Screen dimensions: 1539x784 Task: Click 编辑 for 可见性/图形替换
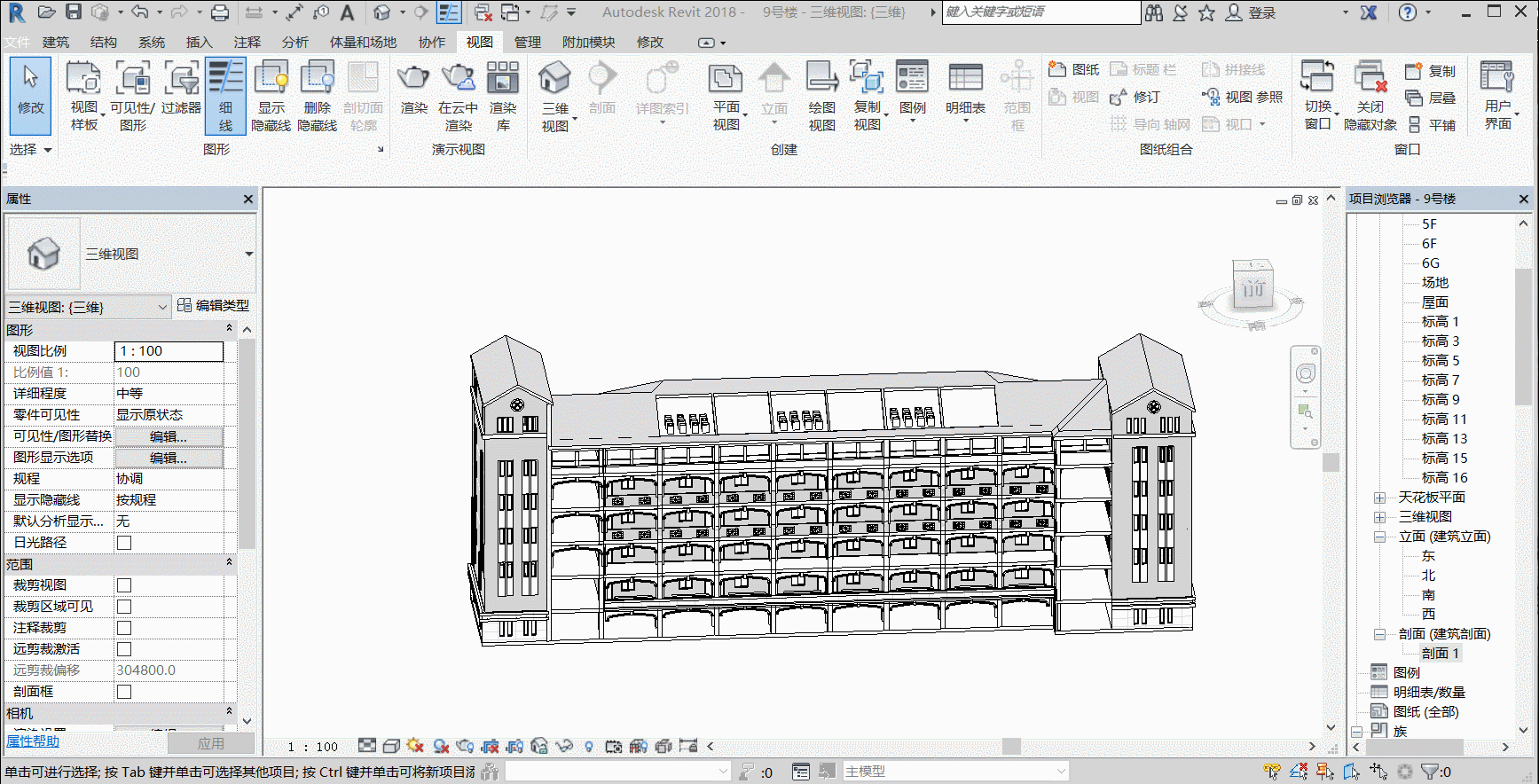(x=169, y=436)
